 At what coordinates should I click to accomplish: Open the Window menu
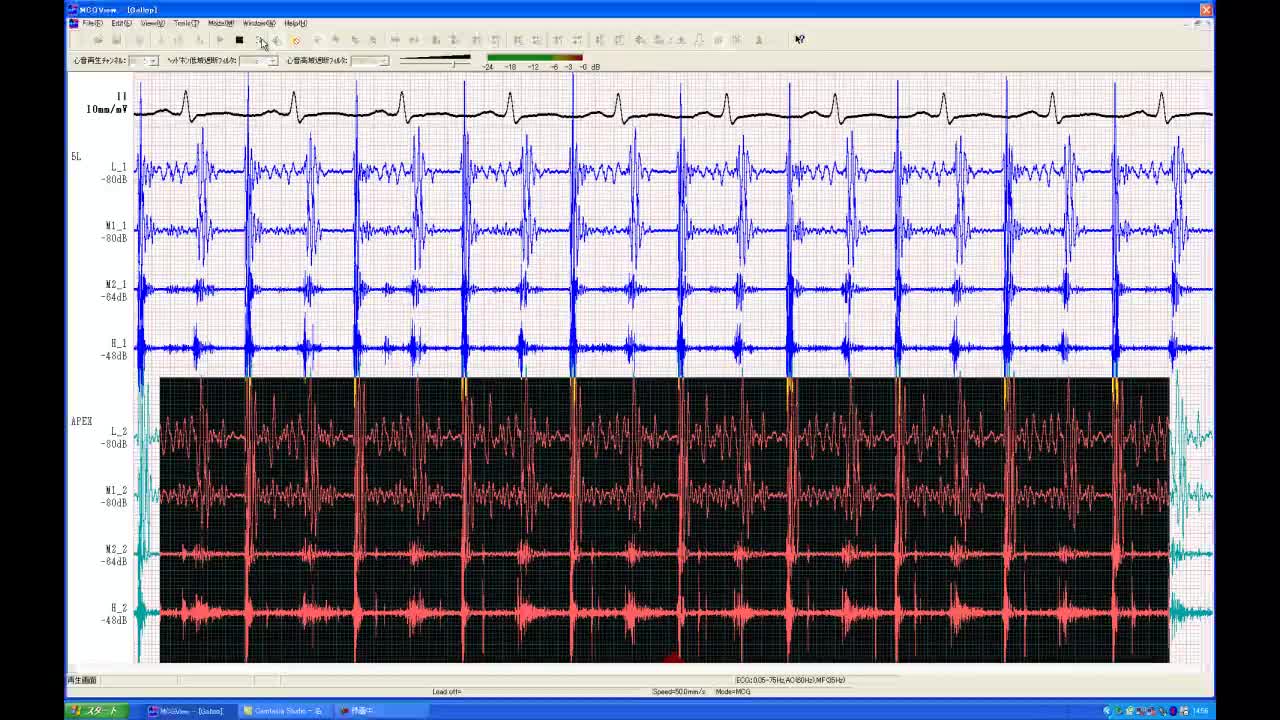pyautogui.click(x=258, y=23)
